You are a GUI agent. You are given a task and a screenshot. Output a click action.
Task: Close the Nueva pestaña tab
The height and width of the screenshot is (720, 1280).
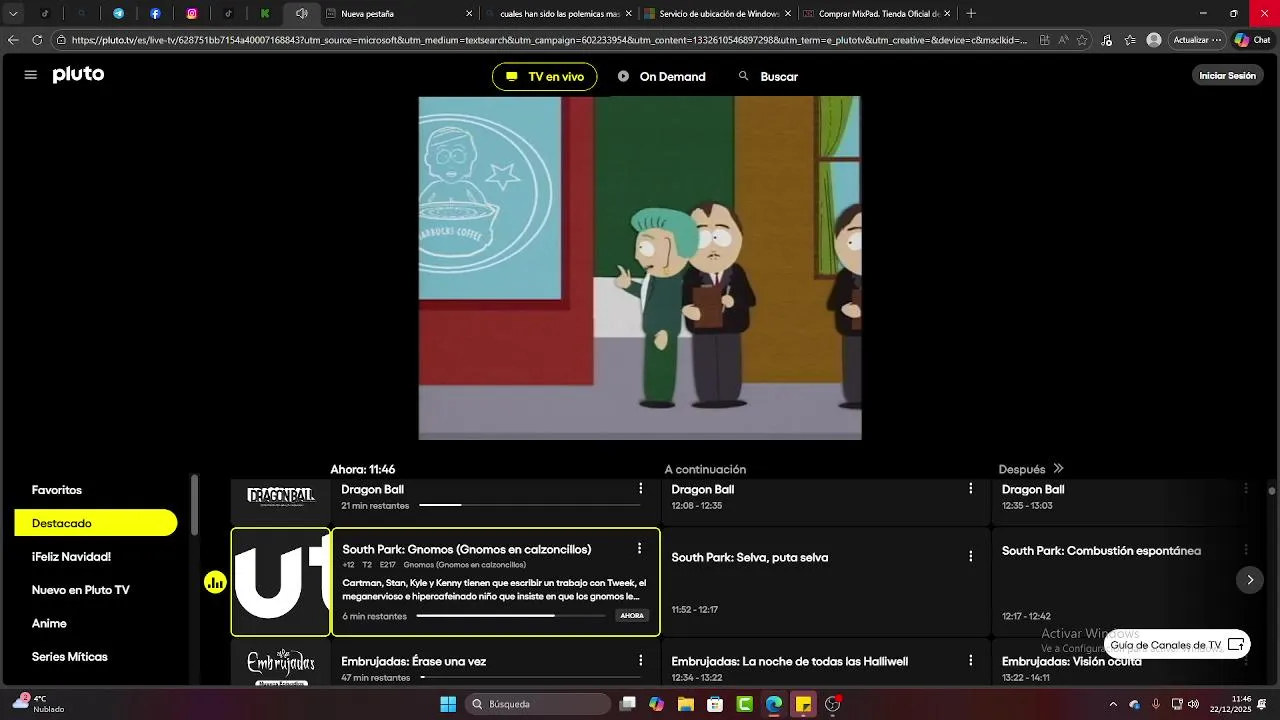tap(469, 14)
